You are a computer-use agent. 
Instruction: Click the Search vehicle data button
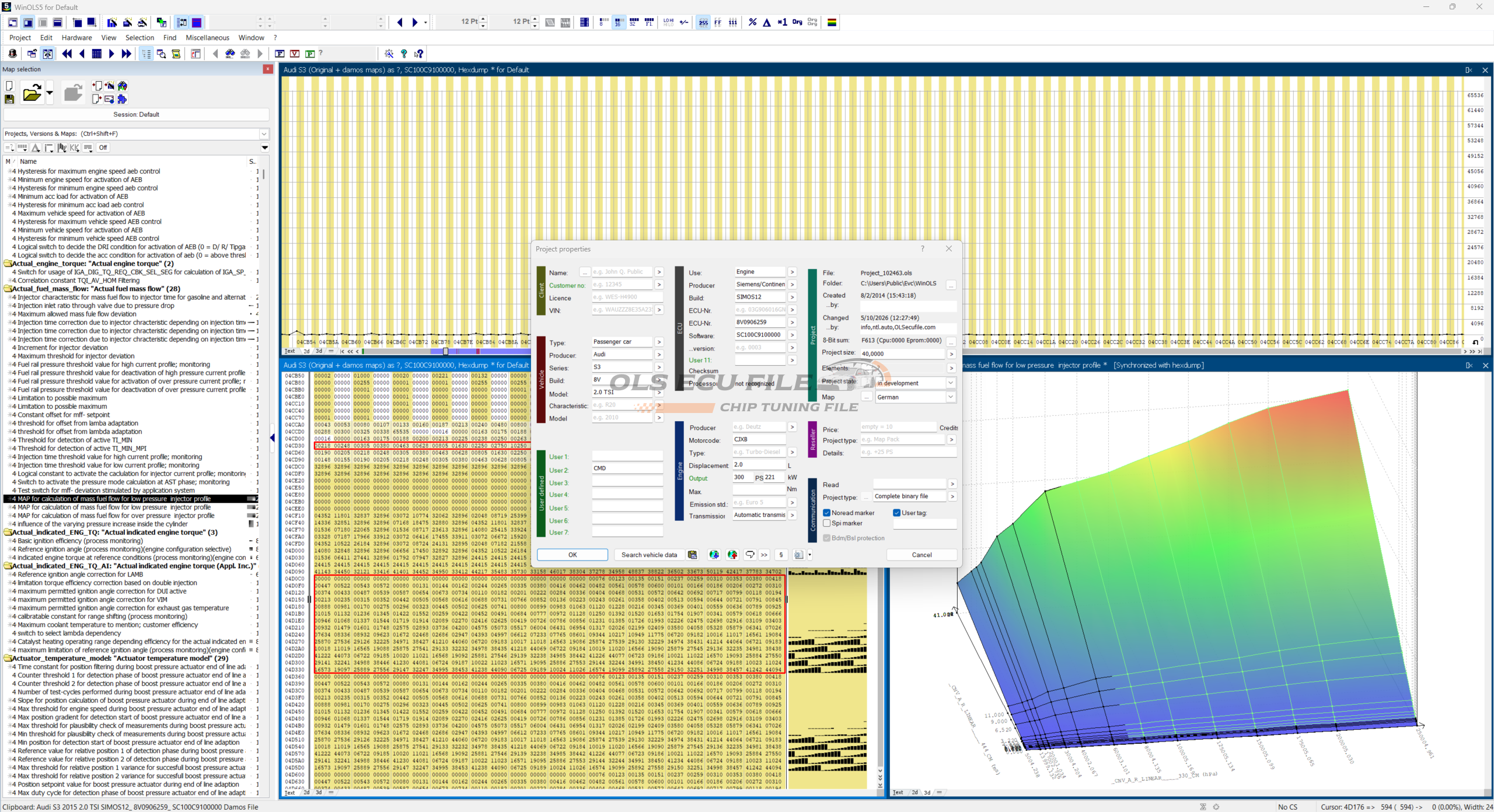649,555
